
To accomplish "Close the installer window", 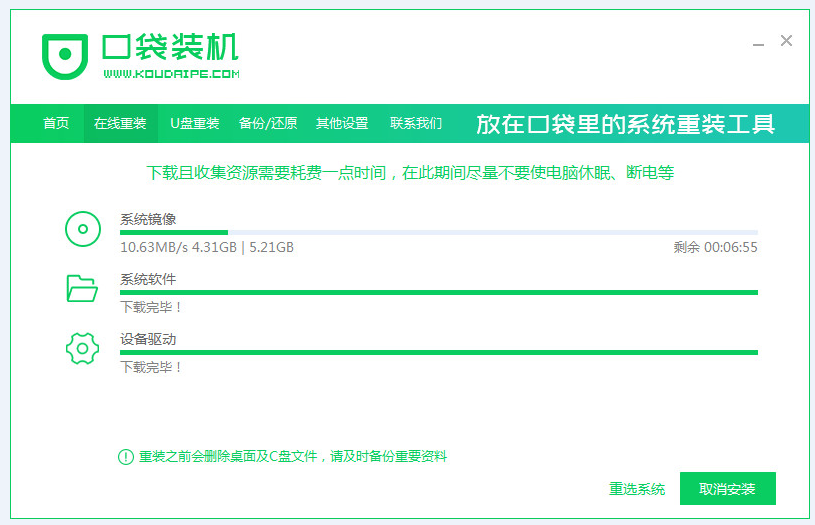I will point(787,41).
